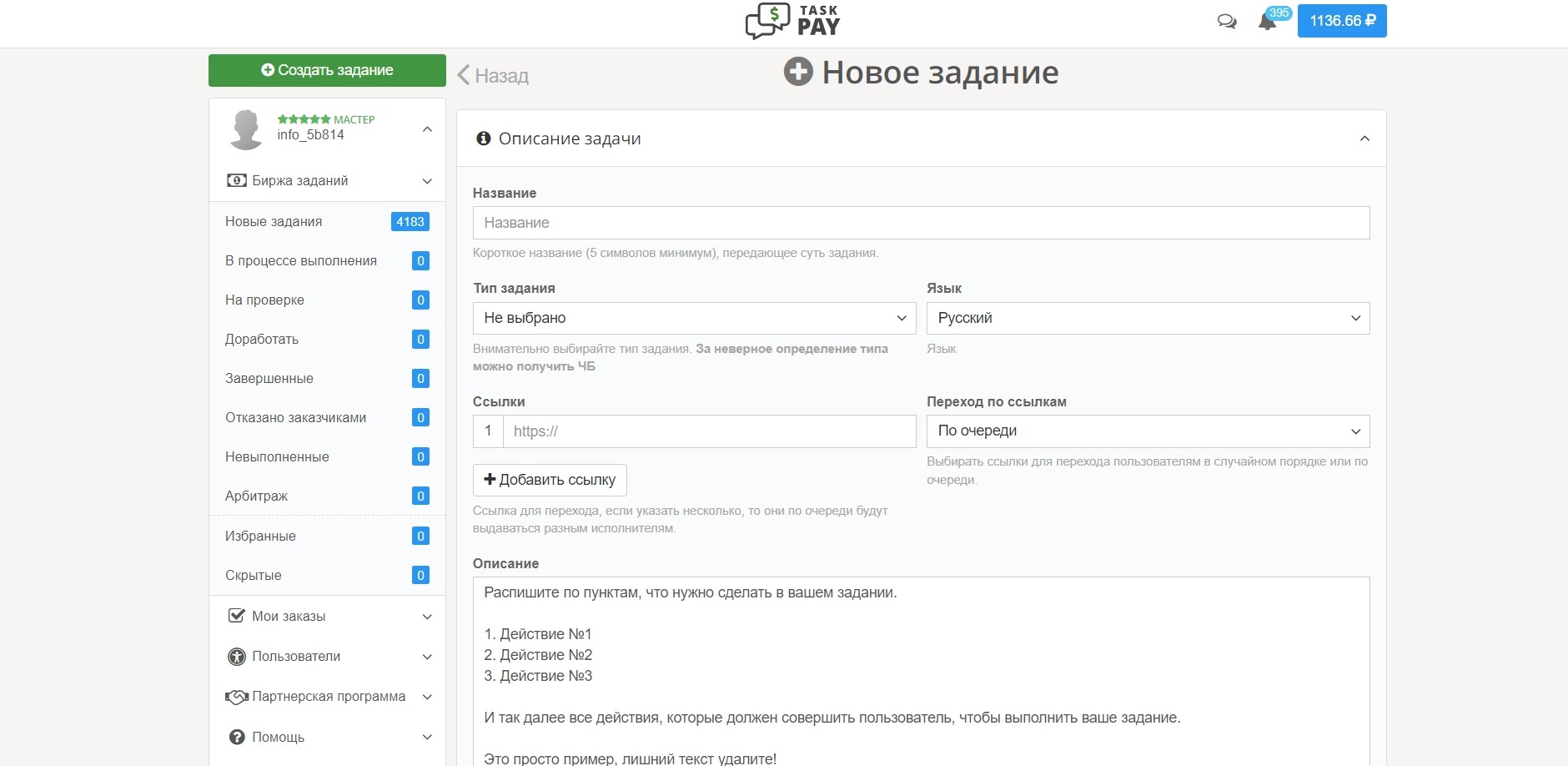Click the question mark icon beside Помощь
The width and height of the screenshot is (1568, 766).
tap(237, 738)
